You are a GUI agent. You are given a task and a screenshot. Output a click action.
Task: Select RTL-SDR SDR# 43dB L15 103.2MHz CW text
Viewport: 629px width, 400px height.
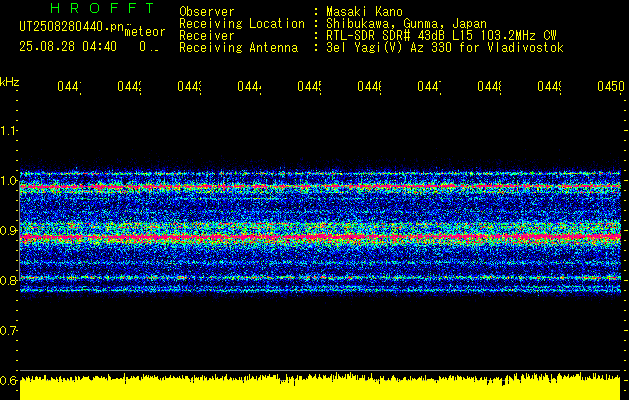[441, 36]
